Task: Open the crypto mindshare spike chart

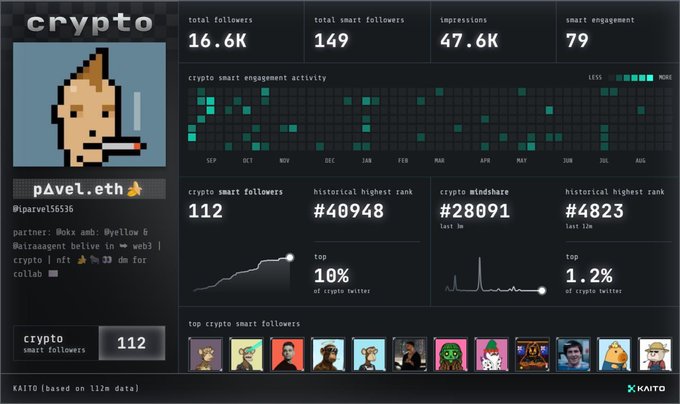Action: [495, 274]
